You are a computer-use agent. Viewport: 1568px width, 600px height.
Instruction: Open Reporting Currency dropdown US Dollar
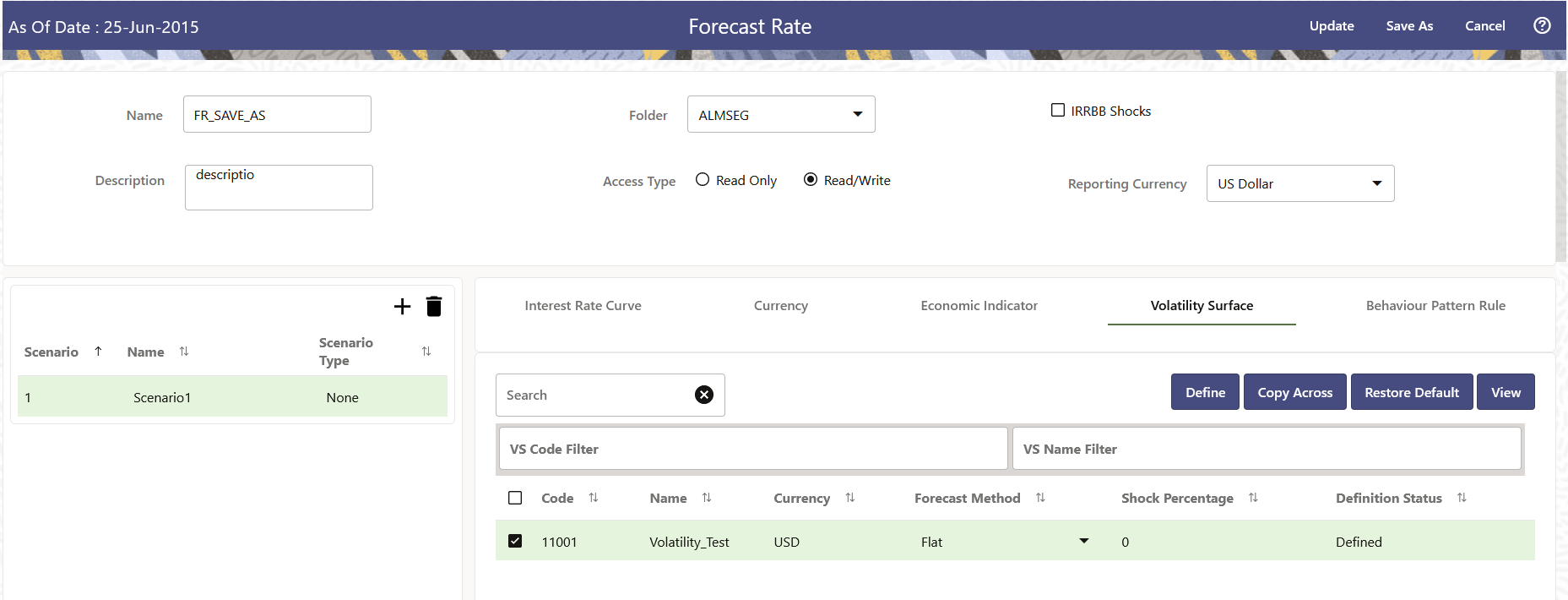tap(1300, 183)
